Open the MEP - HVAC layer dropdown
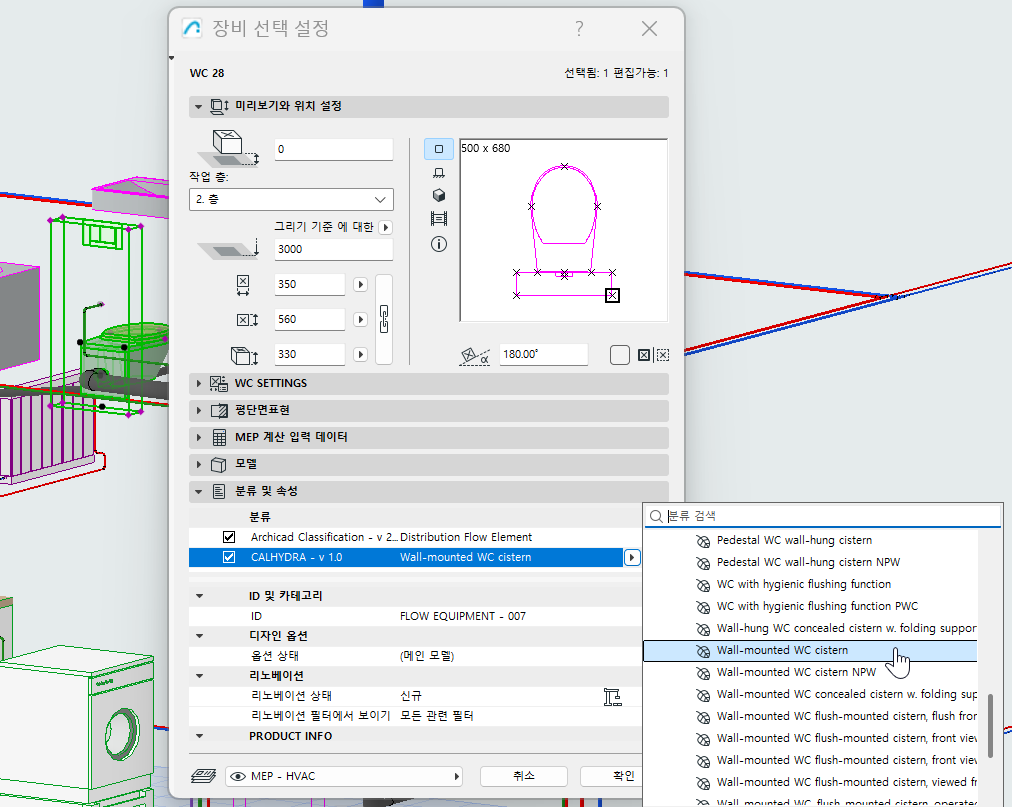Screen dimensions: 1012x807 [345, 776]
